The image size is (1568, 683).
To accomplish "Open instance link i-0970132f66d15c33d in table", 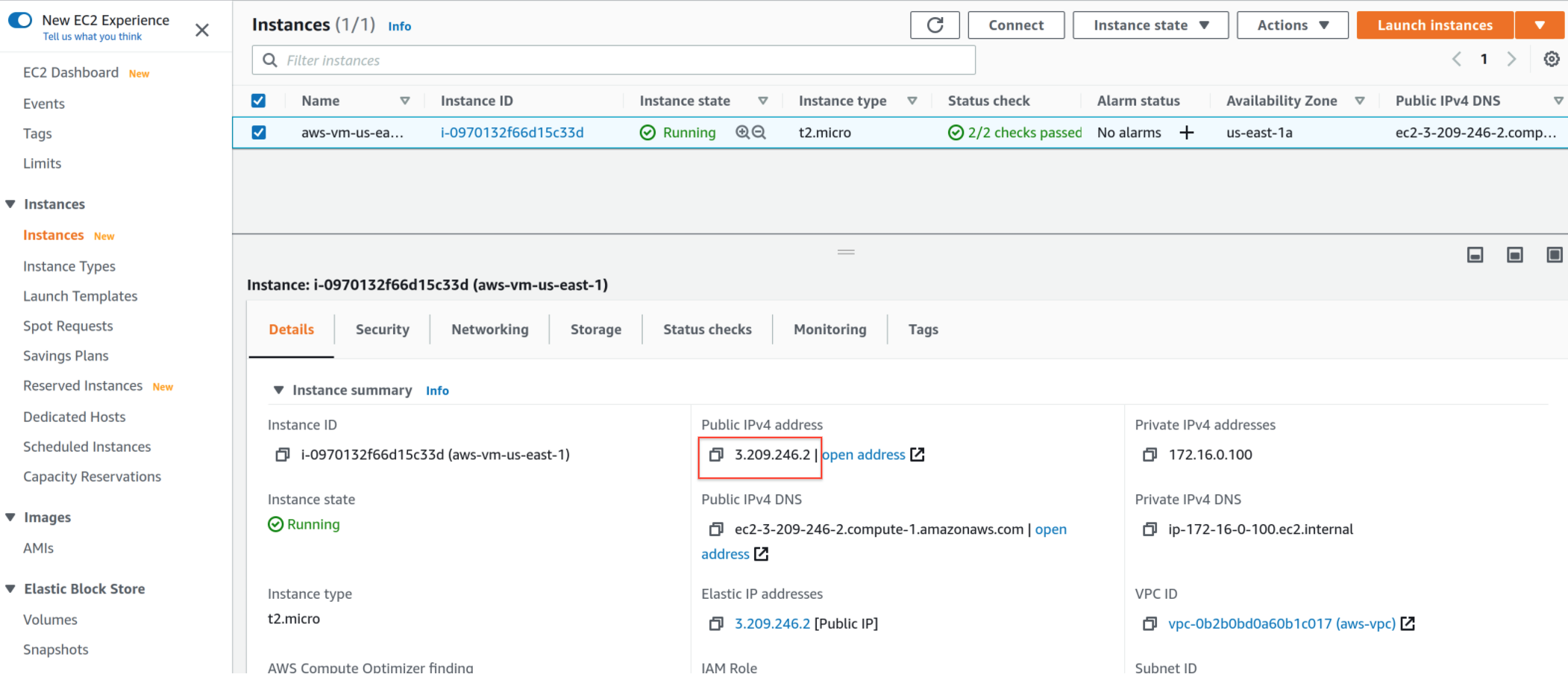I will tap(512, 133).
